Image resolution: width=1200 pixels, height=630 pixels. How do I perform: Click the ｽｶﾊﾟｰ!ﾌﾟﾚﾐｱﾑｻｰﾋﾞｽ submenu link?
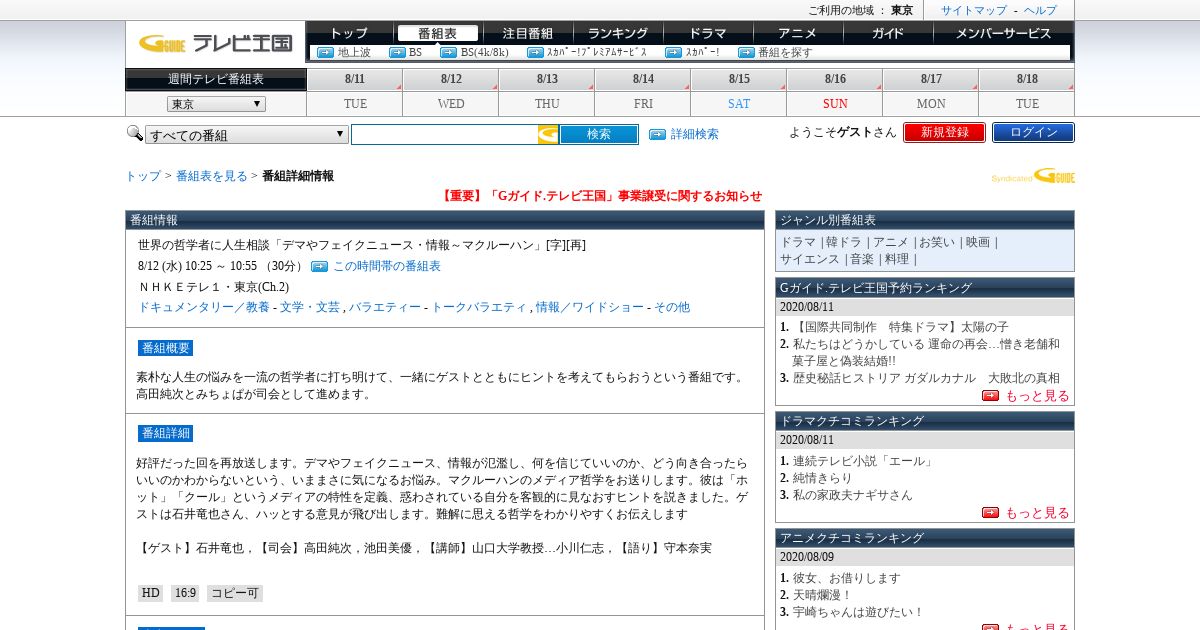[597, 52]
